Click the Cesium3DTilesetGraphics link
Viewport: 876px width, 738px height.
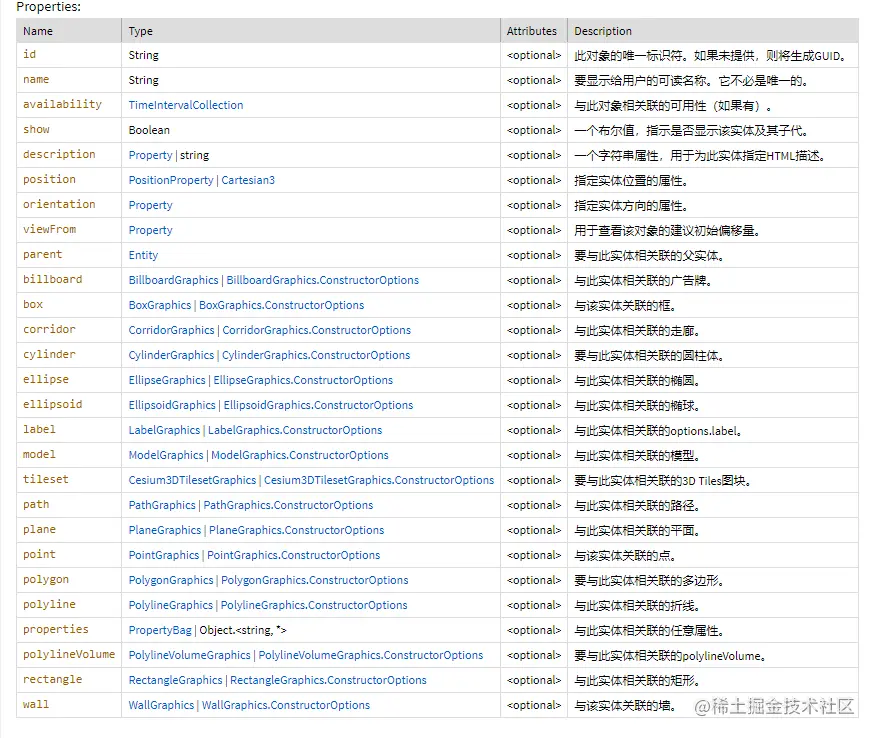point(192,480)
